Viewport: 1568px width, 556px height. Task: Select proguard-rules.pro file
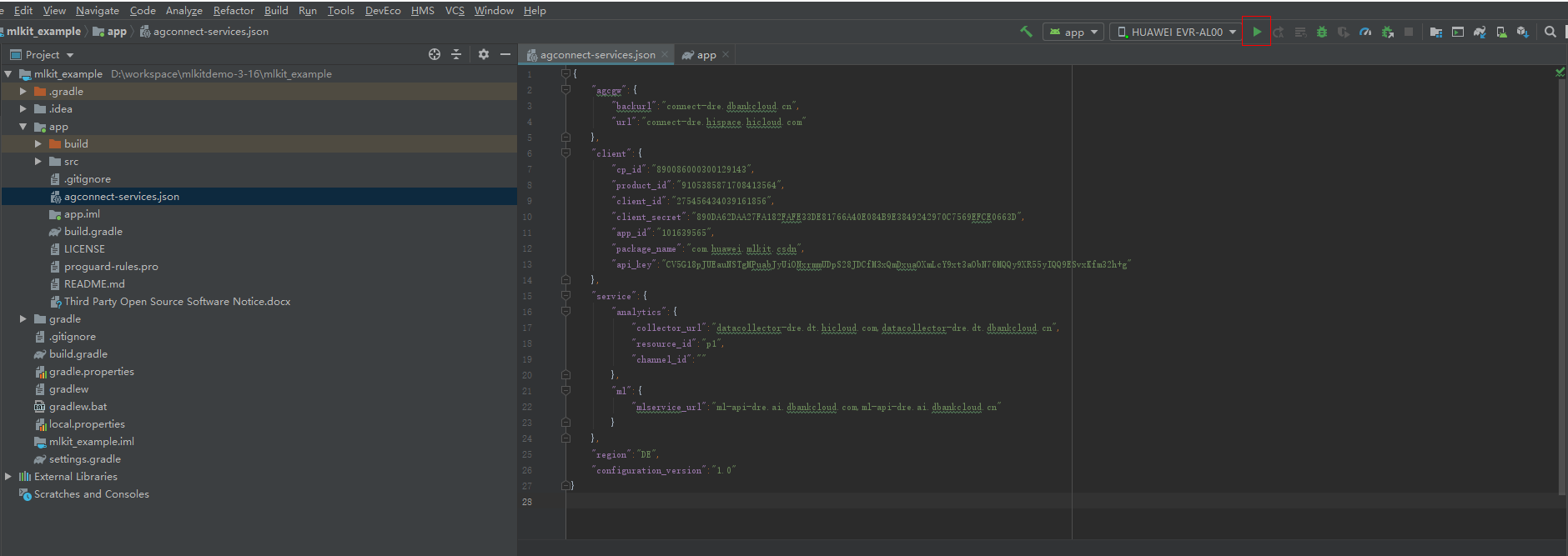[x=111, y=266]
